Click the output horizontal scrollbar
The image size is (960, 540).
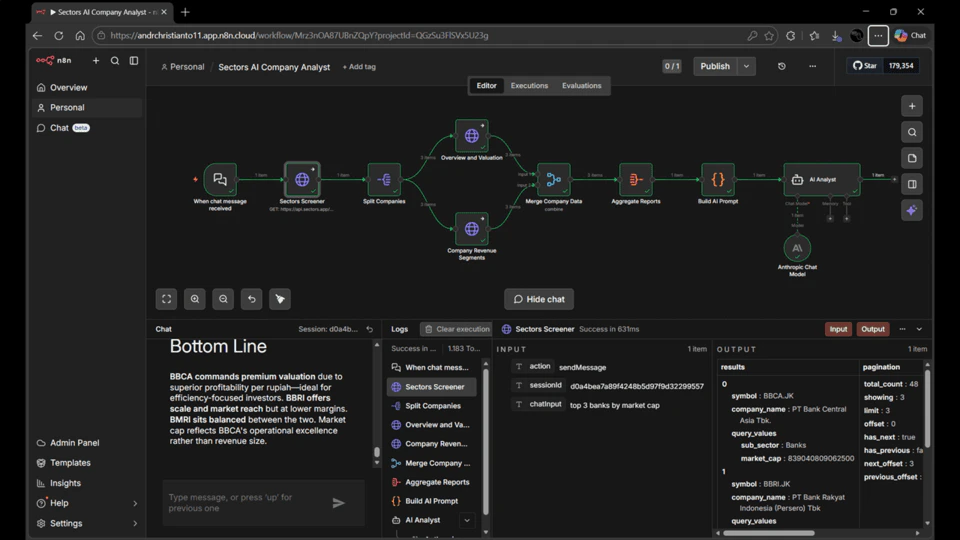click(768, 533)
